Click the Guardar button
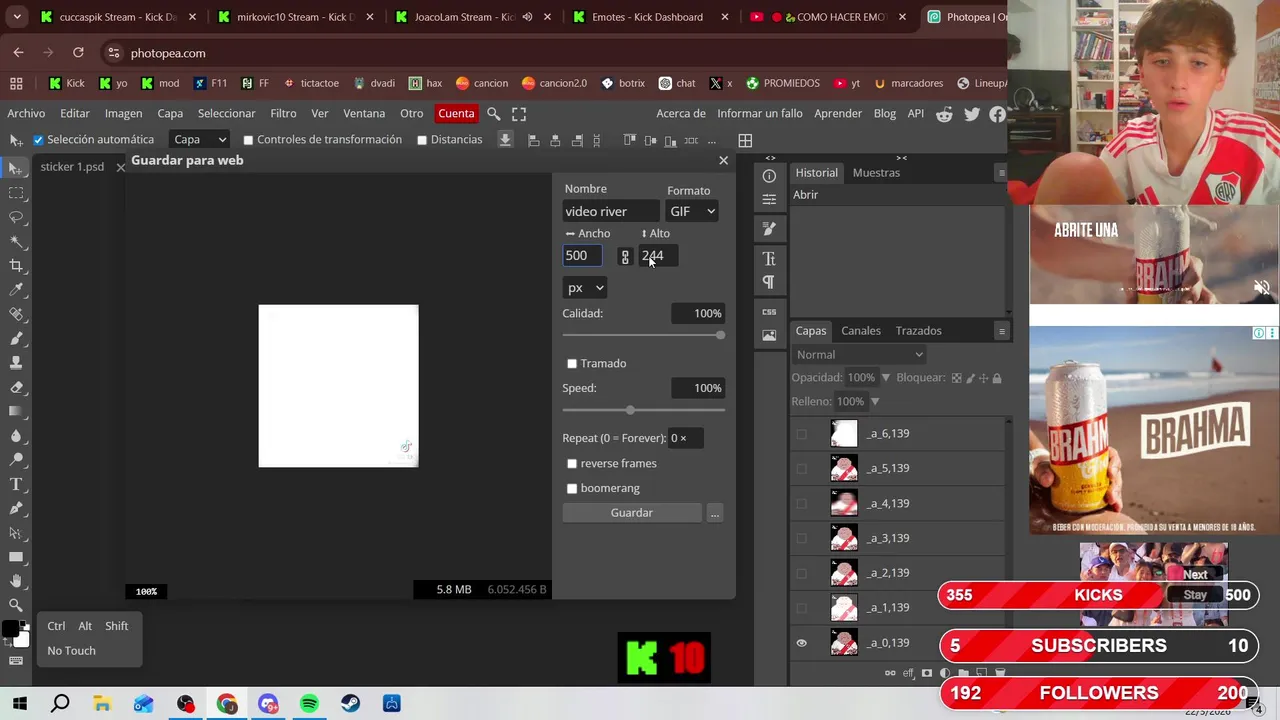The width and height of the screenshot is (1280, 720). [x=632, y=513]
